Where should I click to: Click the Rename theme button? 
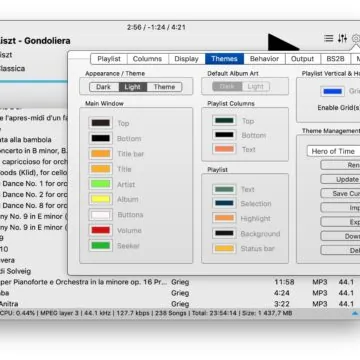(340, 165)
